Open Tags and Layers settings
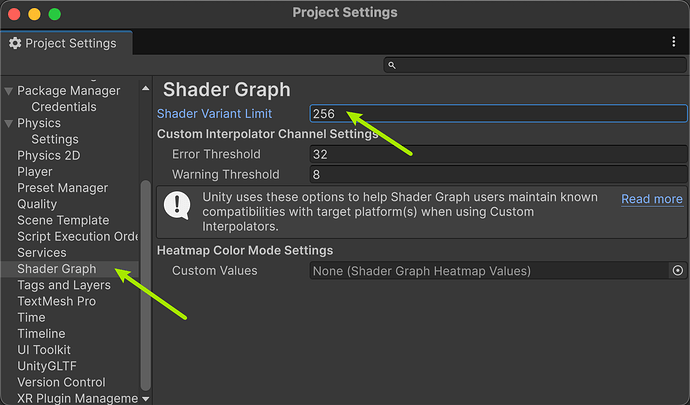The image size is (690, 405). point(64,285)
